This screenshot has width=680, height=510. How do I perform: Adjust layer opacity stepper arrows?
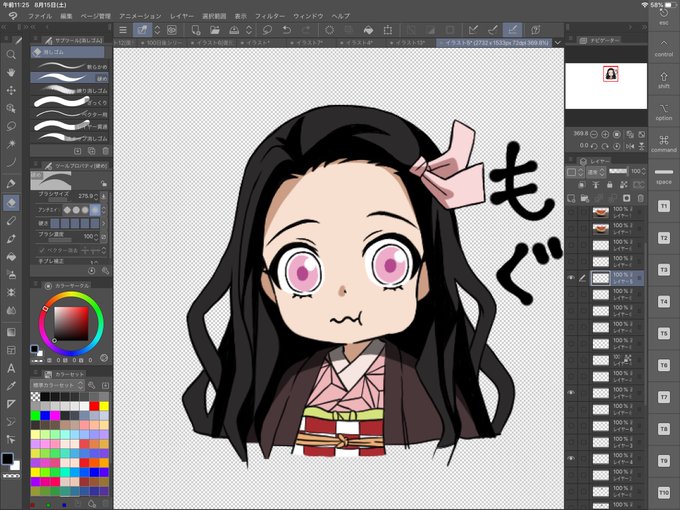click(x=643, y=172)
